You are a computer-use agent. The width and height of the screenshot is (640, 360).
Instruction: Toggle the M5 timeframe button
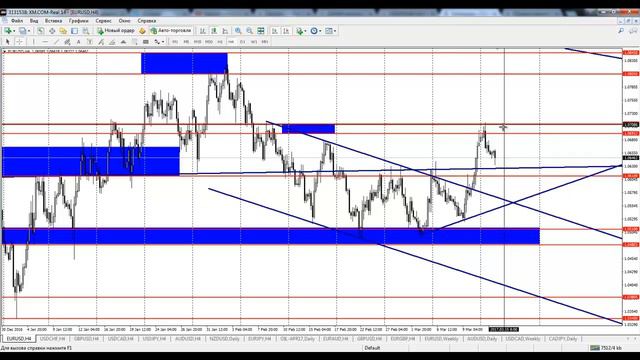(x=186, y=42)
